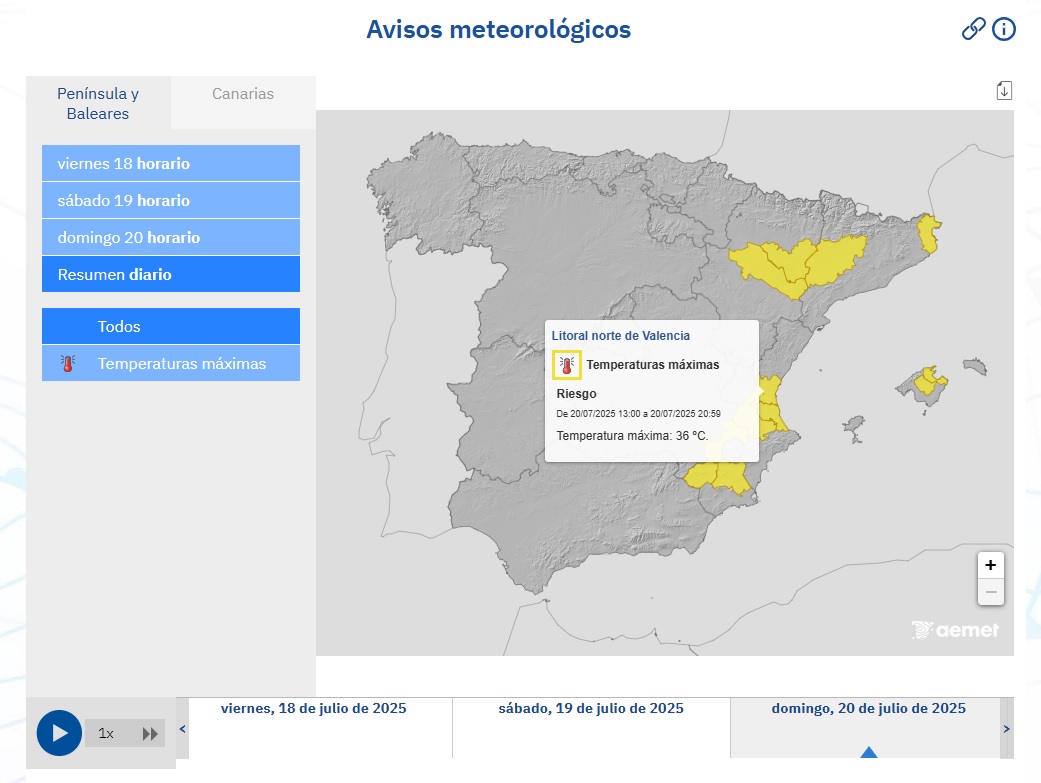Image resolution: width=1041 pixels, height=783 pixels.
Task: Filter by Todos warnings
Action: (170, 326)
